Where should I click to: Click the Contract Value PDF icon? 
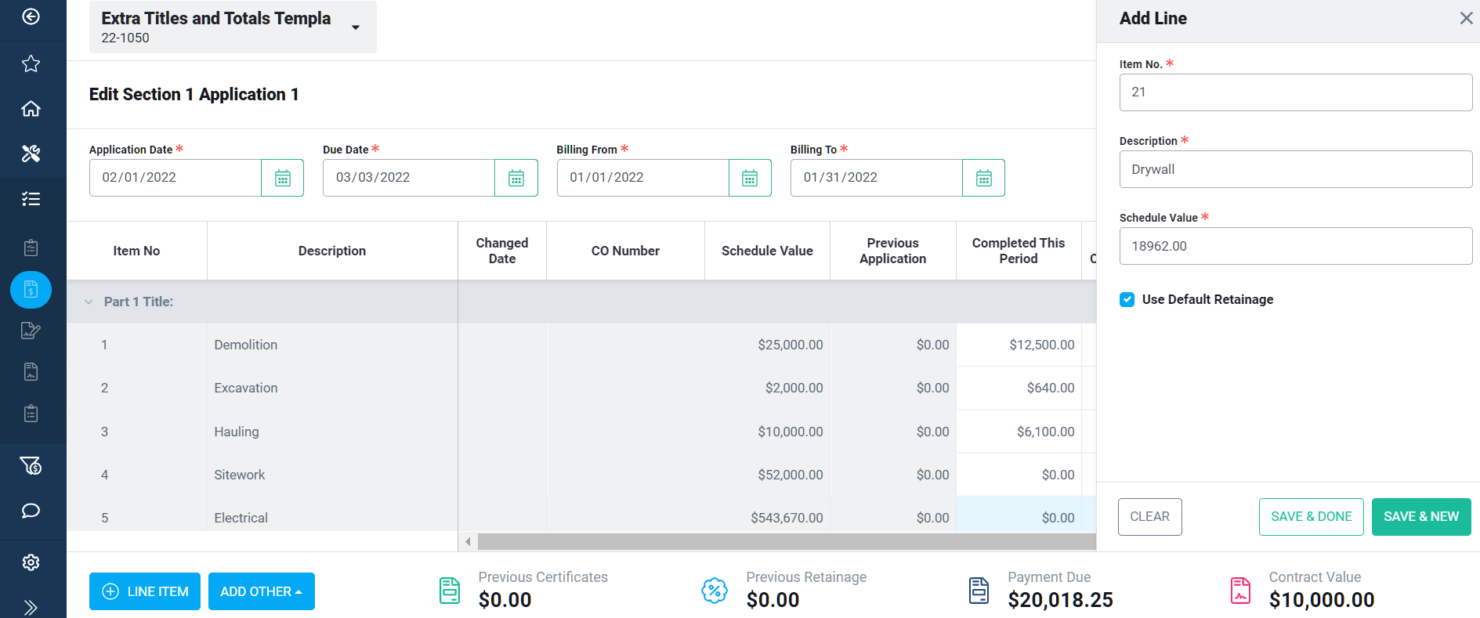(1240, 590)
